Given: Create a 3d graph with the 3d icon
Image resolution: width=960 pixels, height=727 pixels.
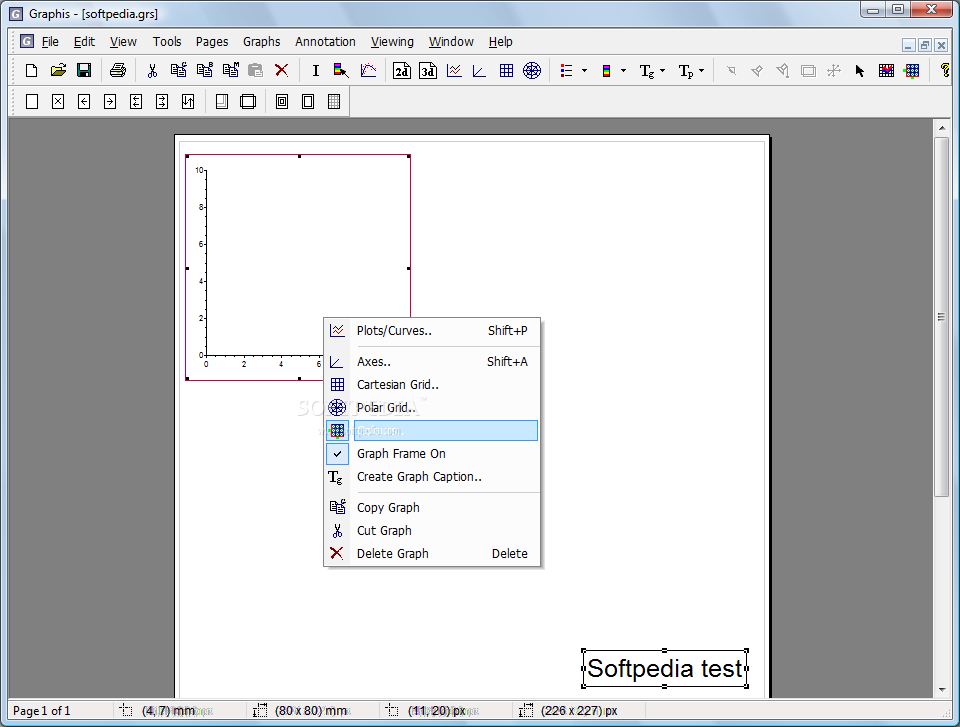Looking at the screenshot, I should click(428, 70).
